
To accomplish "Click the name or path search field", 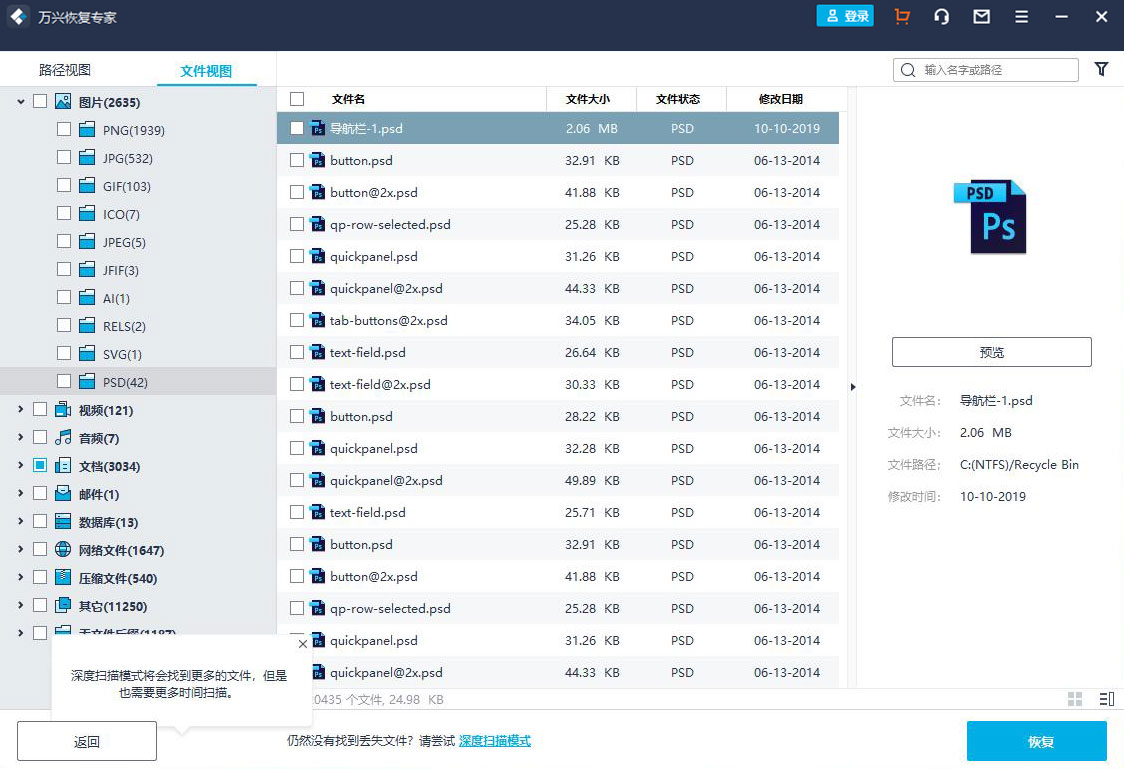I will (x=996, y=70).
